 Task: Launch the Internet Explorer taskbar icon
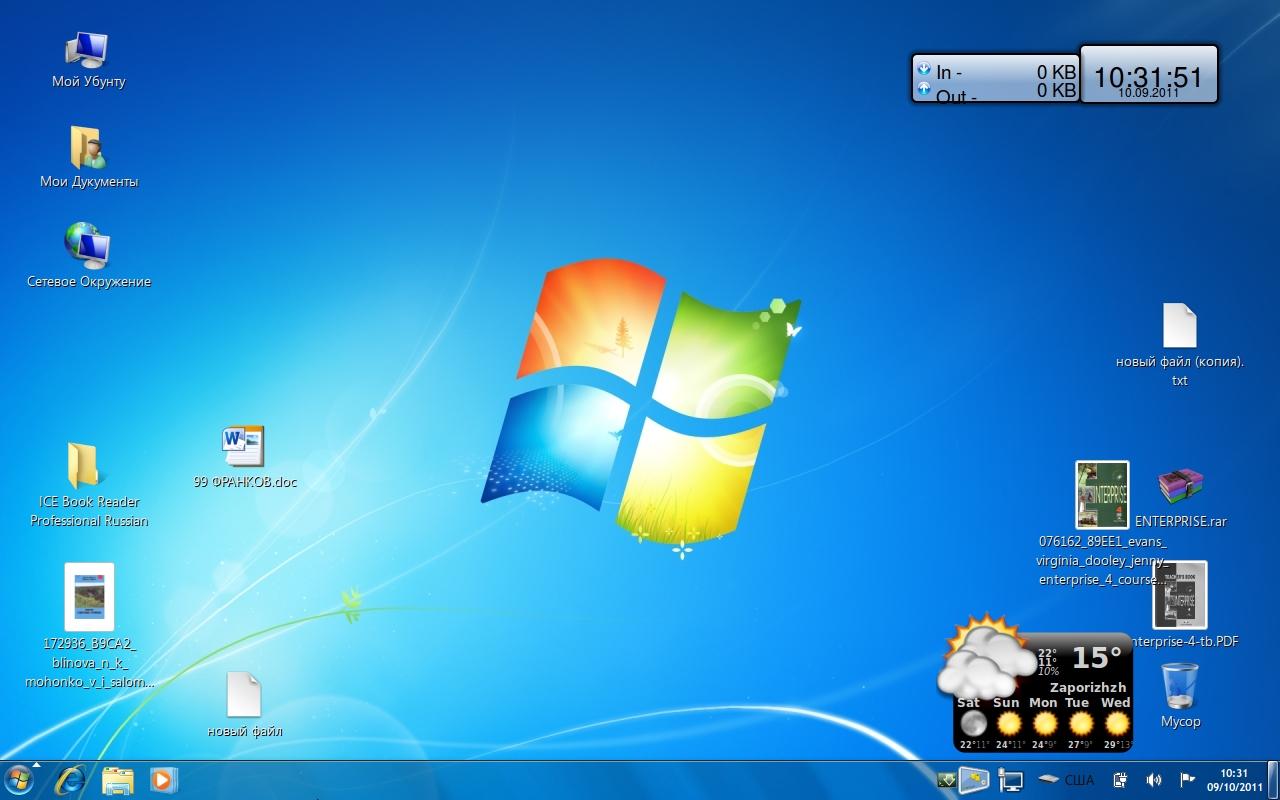[x=70, y=780]
